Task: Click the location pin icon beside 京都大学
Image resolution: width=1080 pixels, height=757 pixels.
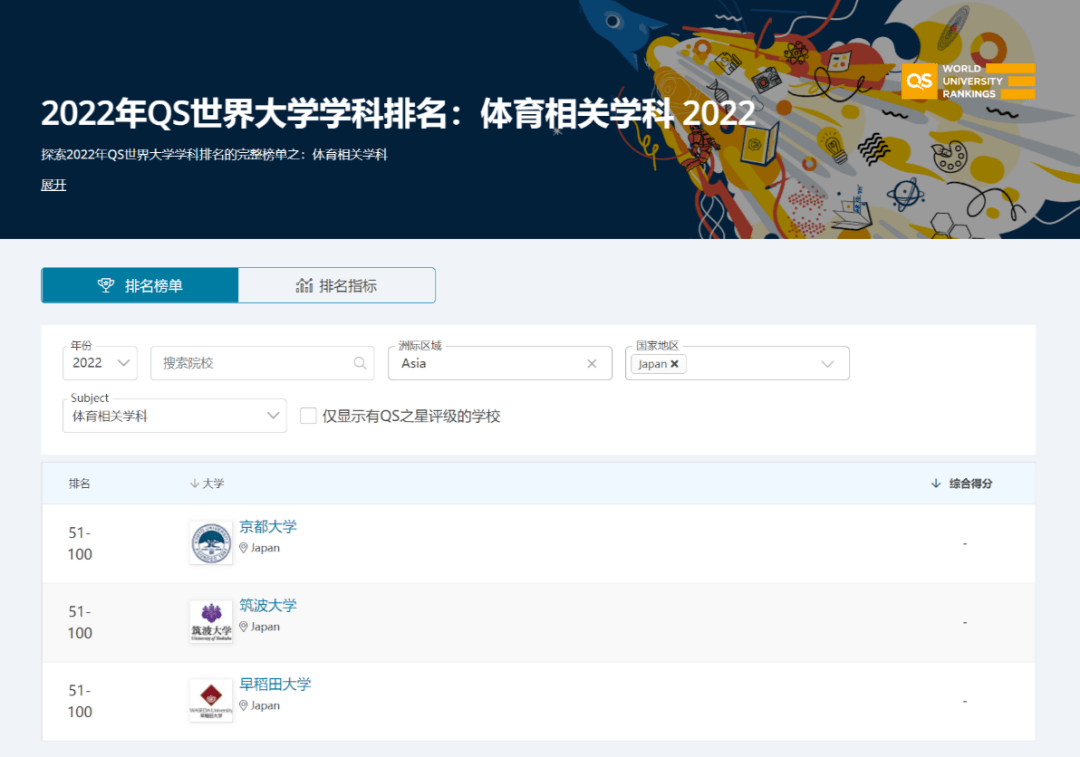Action: pyautogui.click(x=243, y=548)
